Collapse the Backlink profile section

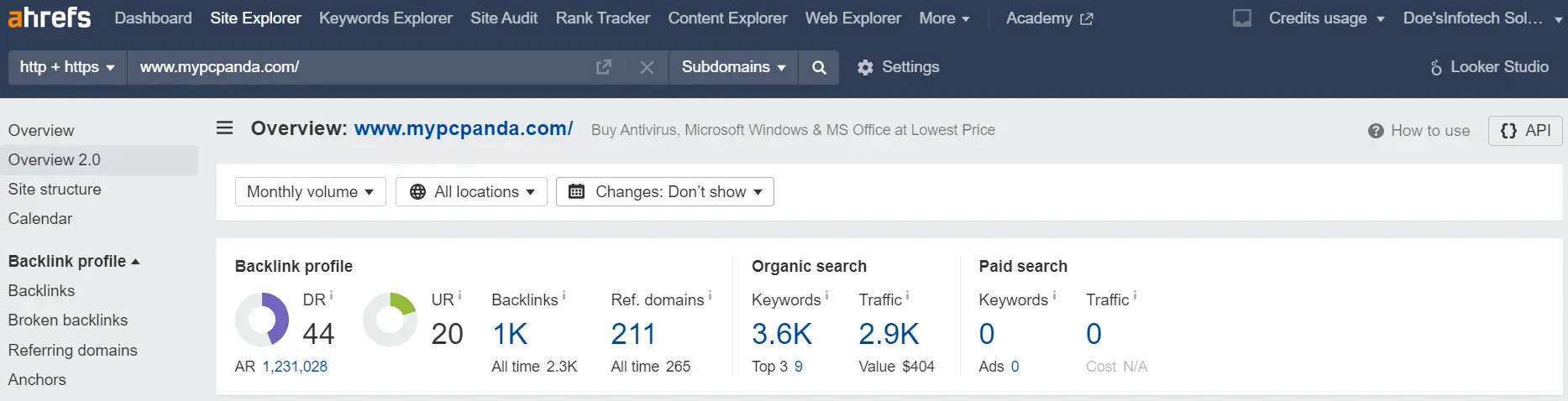coord(74,261)
